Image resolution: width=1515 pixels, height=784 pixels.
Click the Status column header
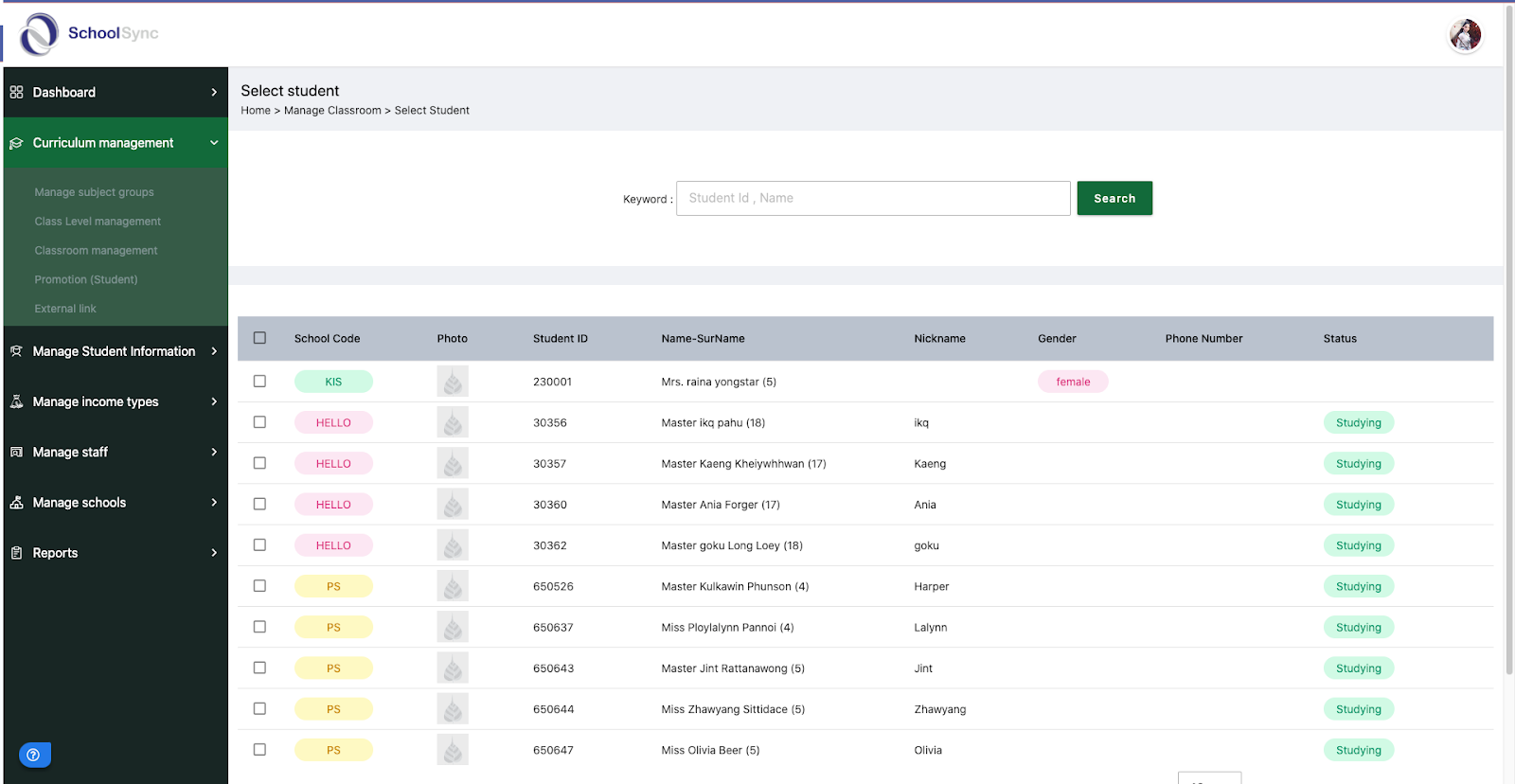[1340, 339]
